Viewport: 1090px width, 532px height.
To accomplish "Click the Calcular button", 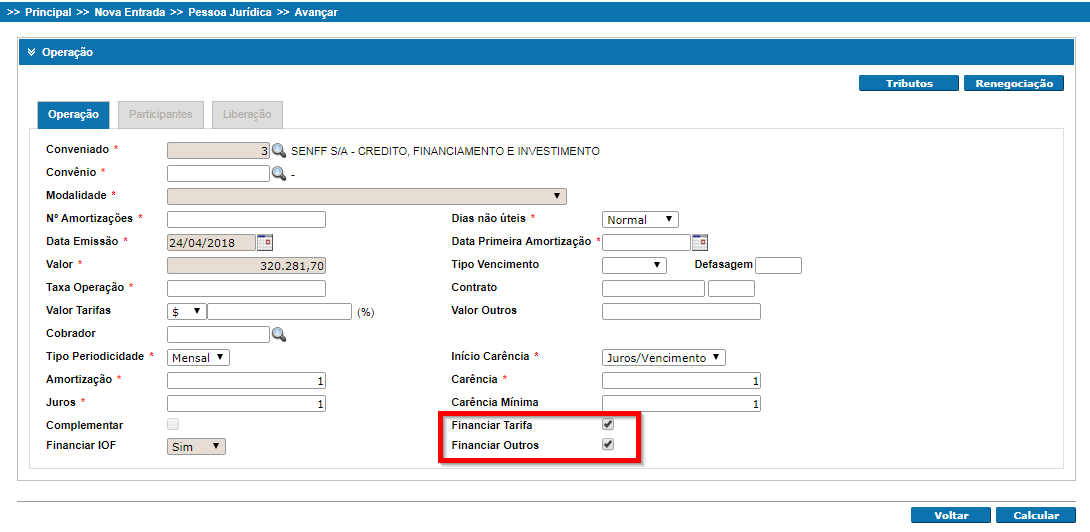I will coord(1036,515).
